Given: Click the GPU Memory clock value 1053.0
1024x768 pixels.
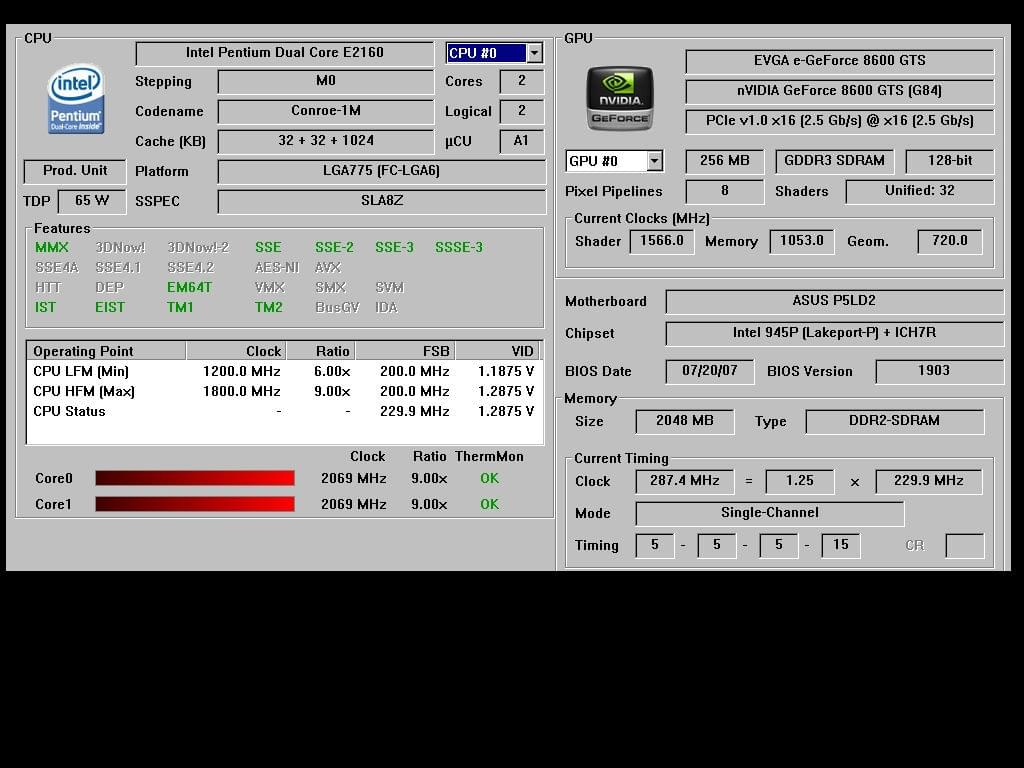Looking at the screenshot, I should [801, 241].
